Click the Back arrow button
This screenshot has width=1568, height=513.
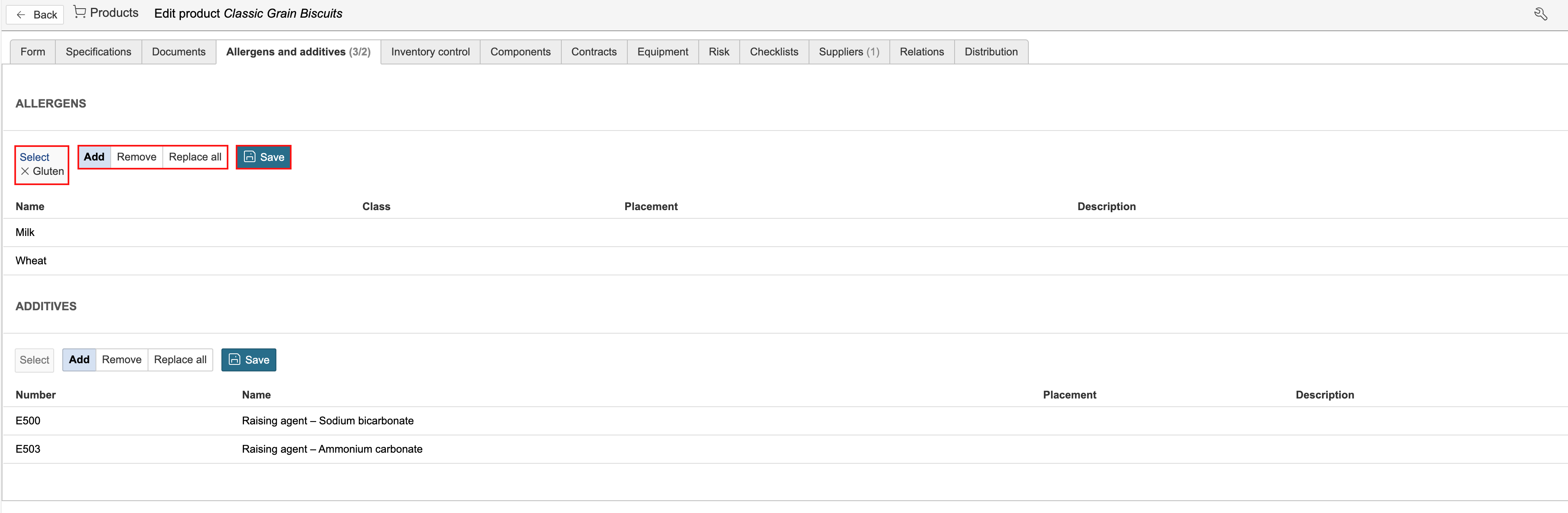coord(36,15)
